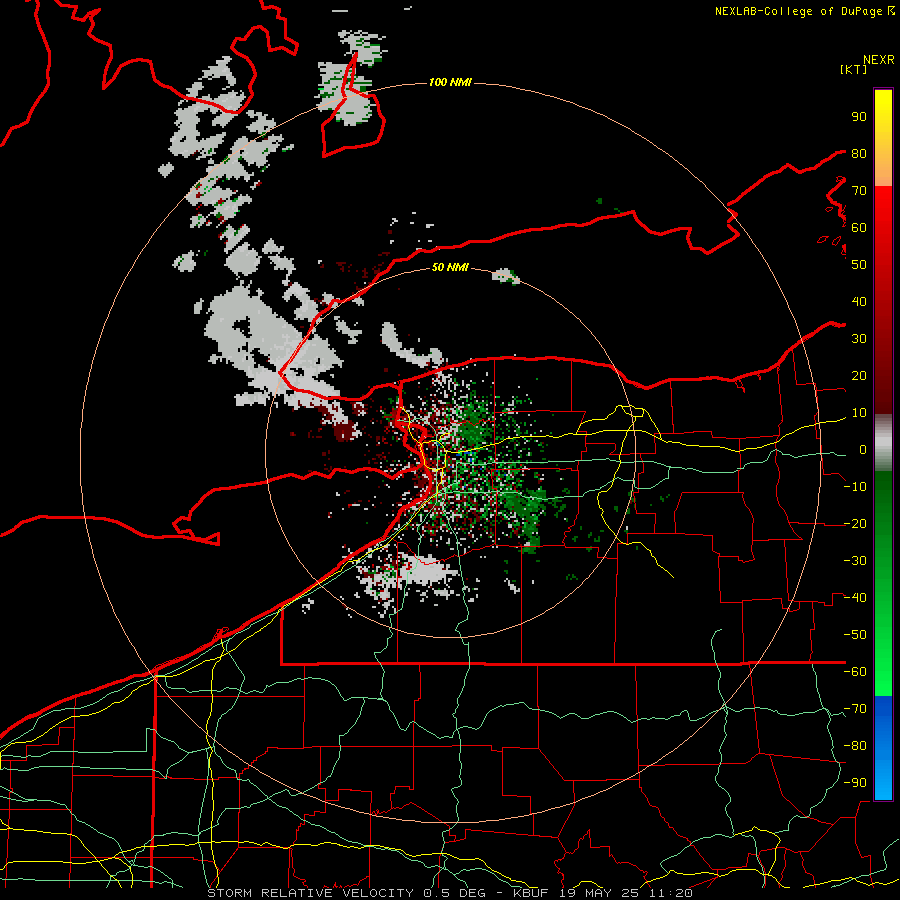Click the 30 value on the velocity scale
The height and width of the screenshot is (900, 900).
coord(859,339)
